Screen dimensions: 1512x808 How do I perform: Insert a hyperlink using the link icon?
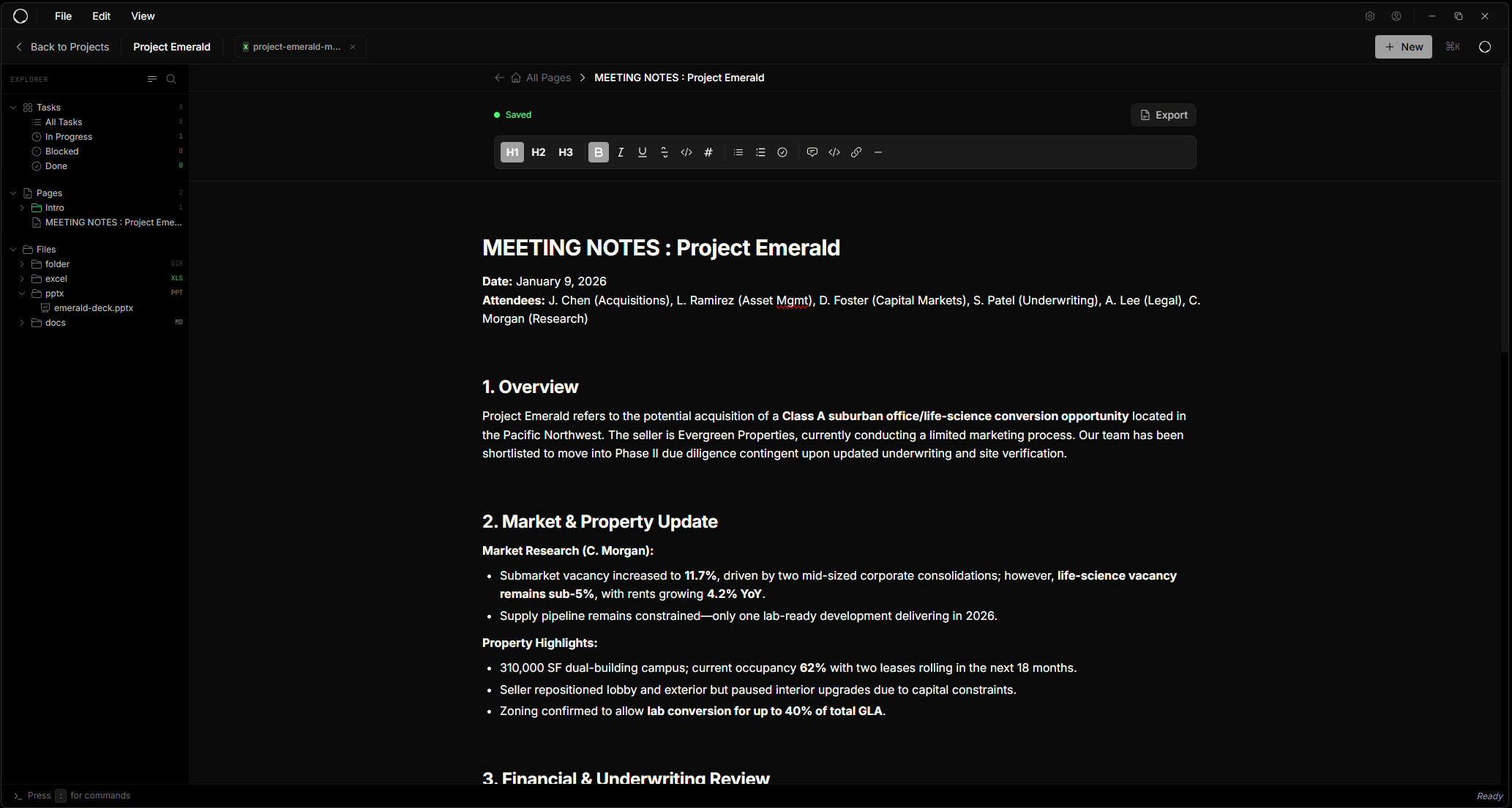(856, 152)
